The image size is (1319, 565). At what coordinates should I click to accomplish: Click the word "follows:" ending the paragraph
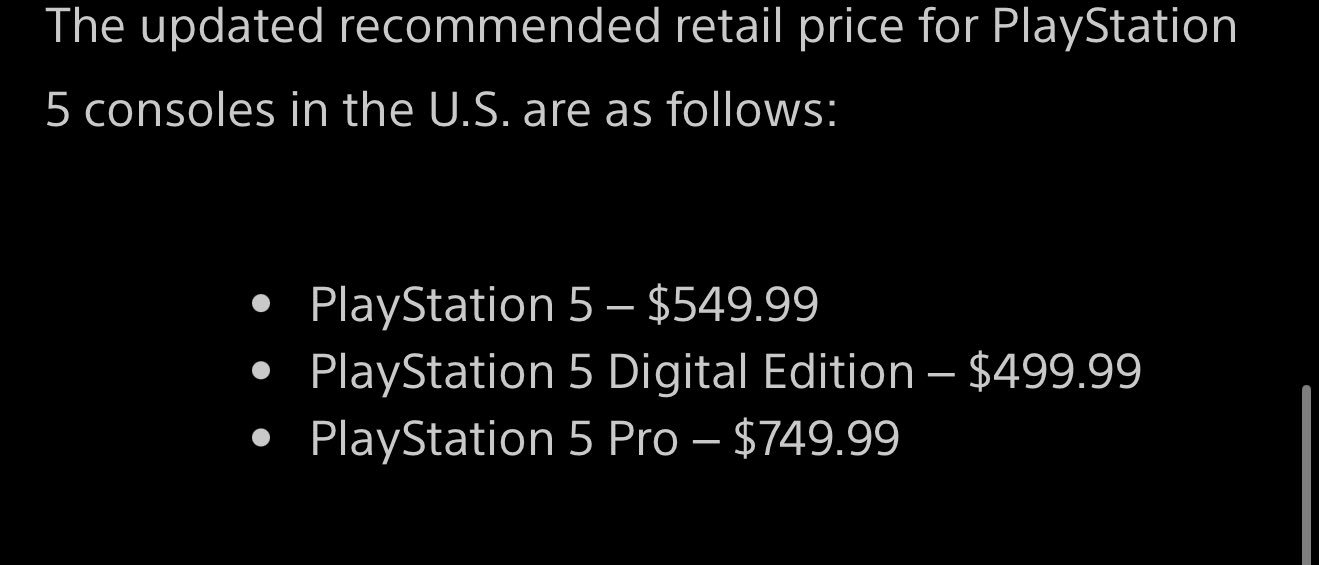pos(752,108)
